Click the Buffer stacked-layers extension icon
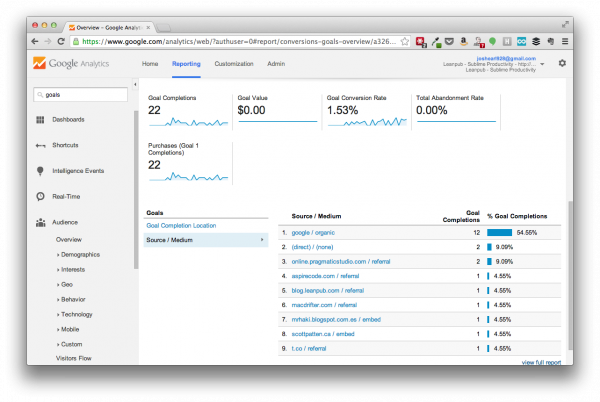Viewport: 600px width, 402px height. (x=536, y=41)
